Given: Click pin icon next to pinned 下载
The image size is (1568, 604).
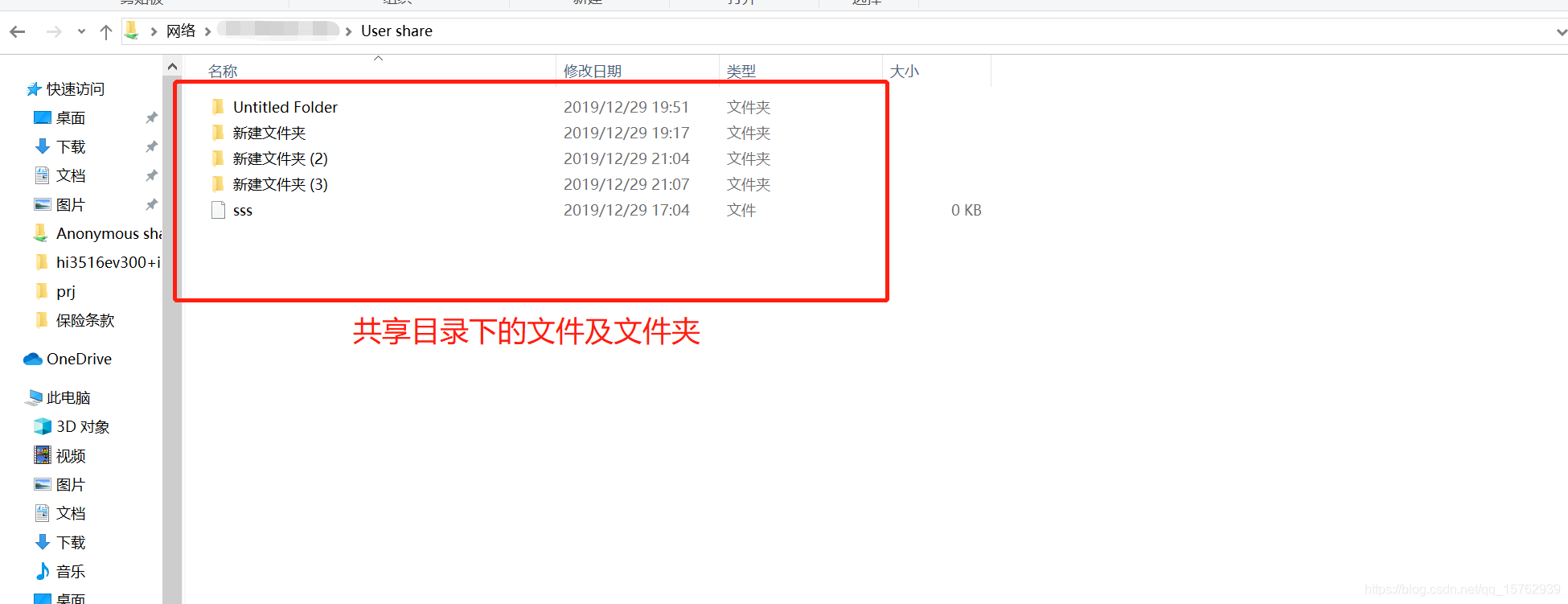Looking at the screenshot, I should [151, 146].
